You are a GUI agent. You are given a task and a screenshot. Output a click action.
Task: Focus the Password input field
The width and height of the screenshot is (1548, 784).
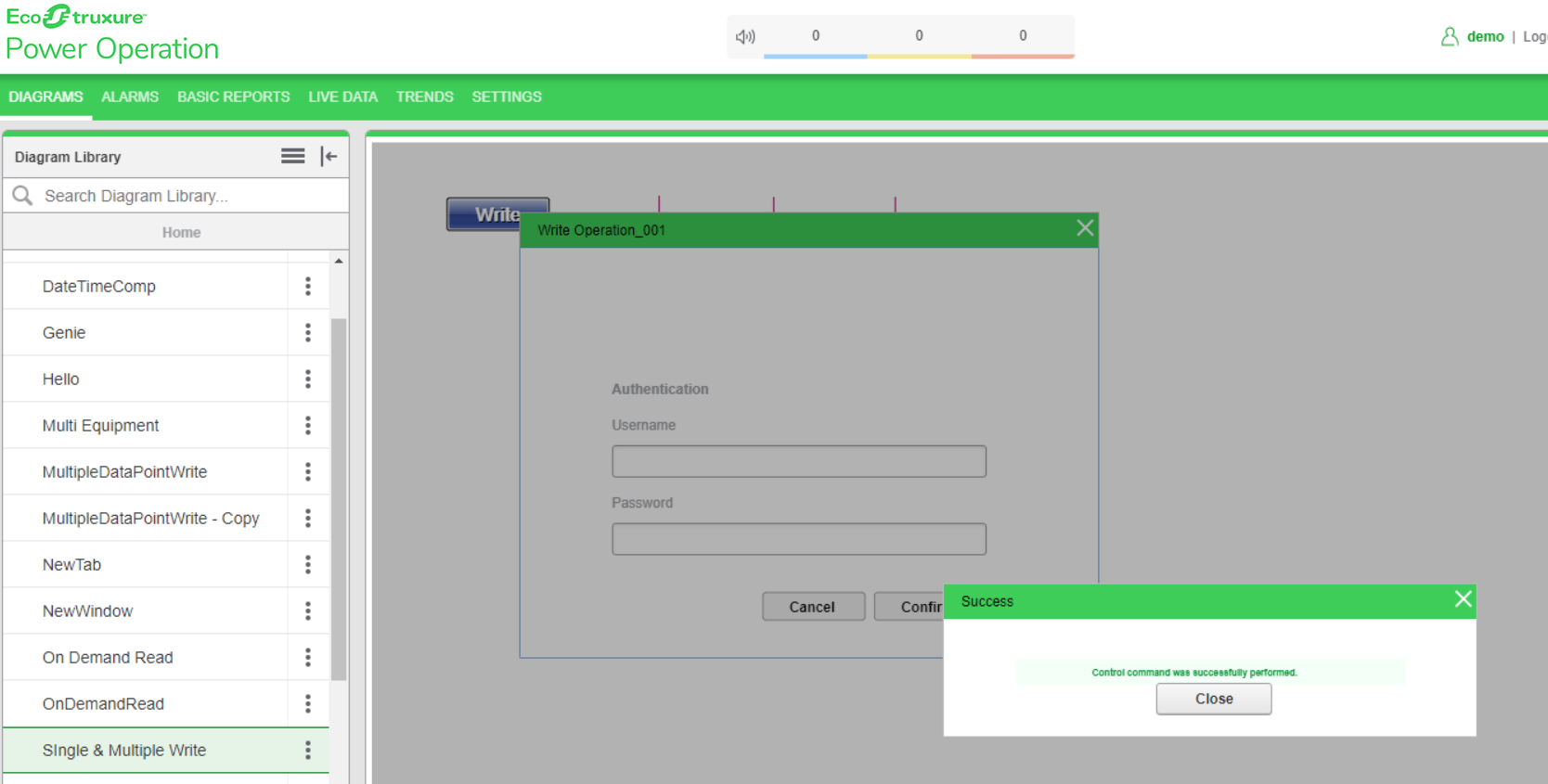[798, 539]
